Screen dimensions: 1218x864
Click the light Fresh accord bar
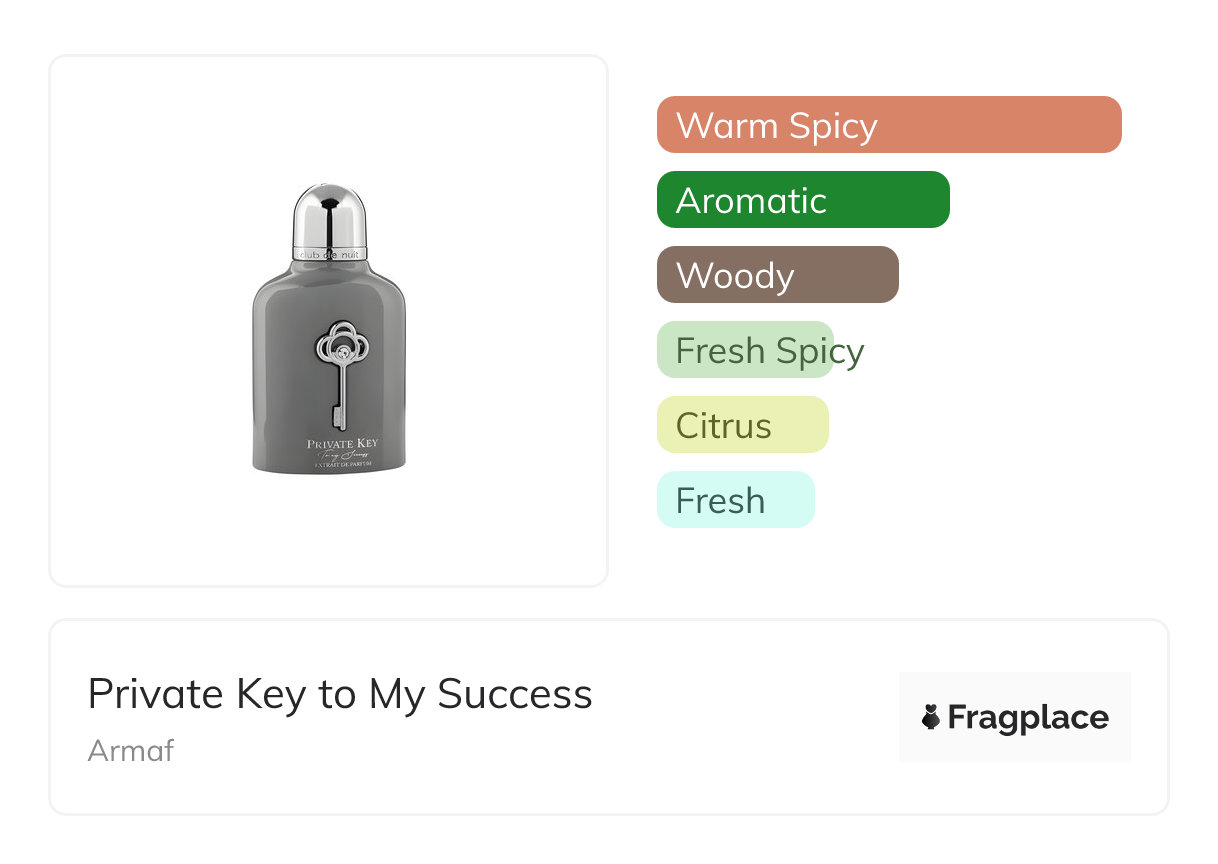(x=735, y=500)
